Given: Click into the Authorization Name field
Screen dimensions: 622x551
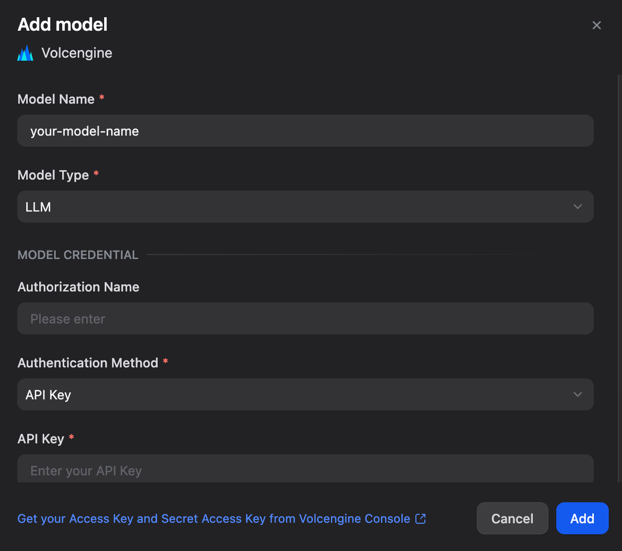Looking at the screenshot, I should (305, 319).
